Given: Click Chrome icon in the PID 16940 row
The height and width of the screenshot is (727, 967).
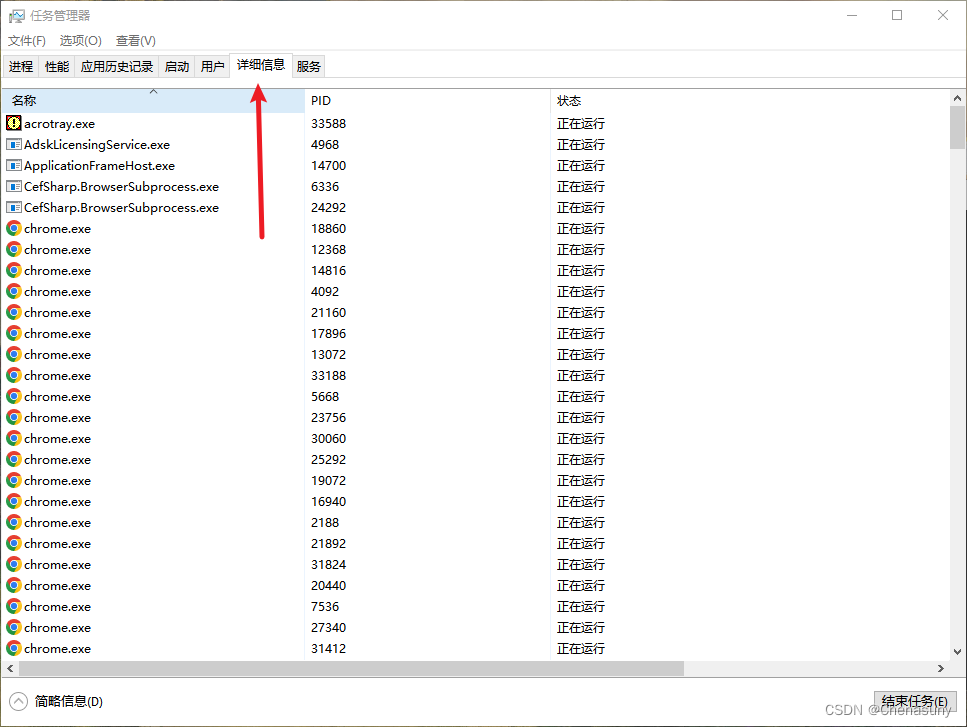Looking at the screenshot, I should (x=14, y=501).
